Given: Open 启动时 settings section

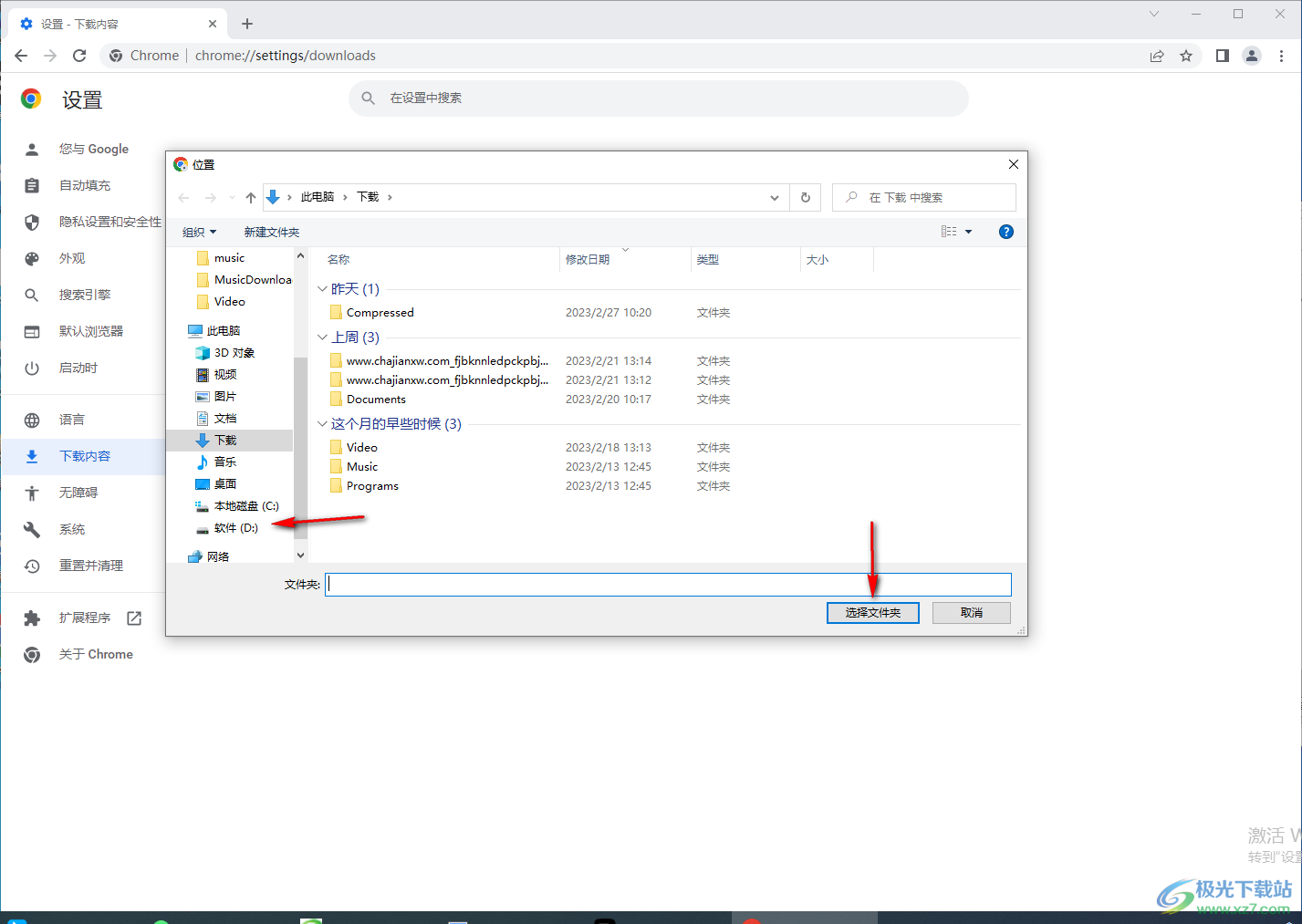Looking at the screenshot, I should pyautogui.click(x=78, y=368).
